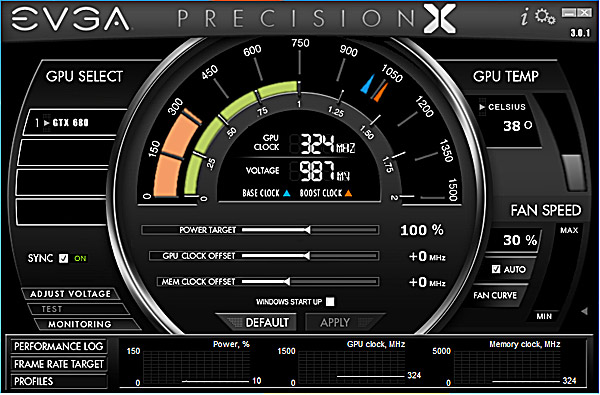
Task: Select the third empty GPU slot
Action: click(x=62, y=182)
